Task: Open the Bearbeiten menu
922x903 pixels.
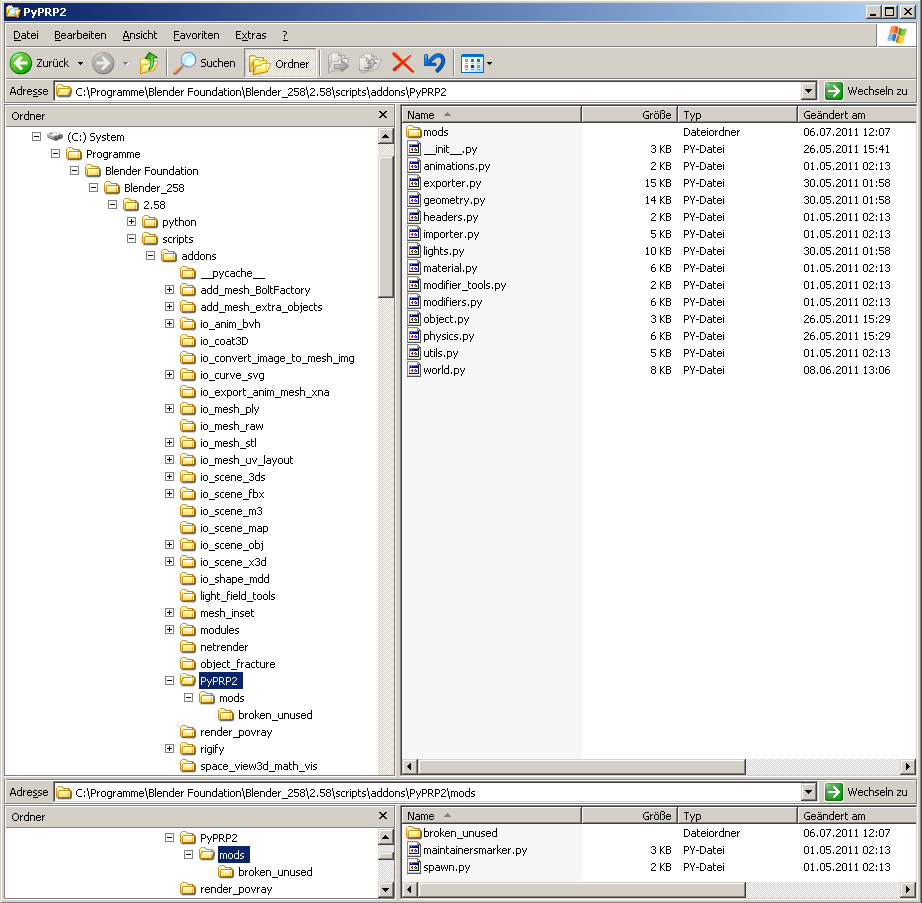Action: click(80, 35)
